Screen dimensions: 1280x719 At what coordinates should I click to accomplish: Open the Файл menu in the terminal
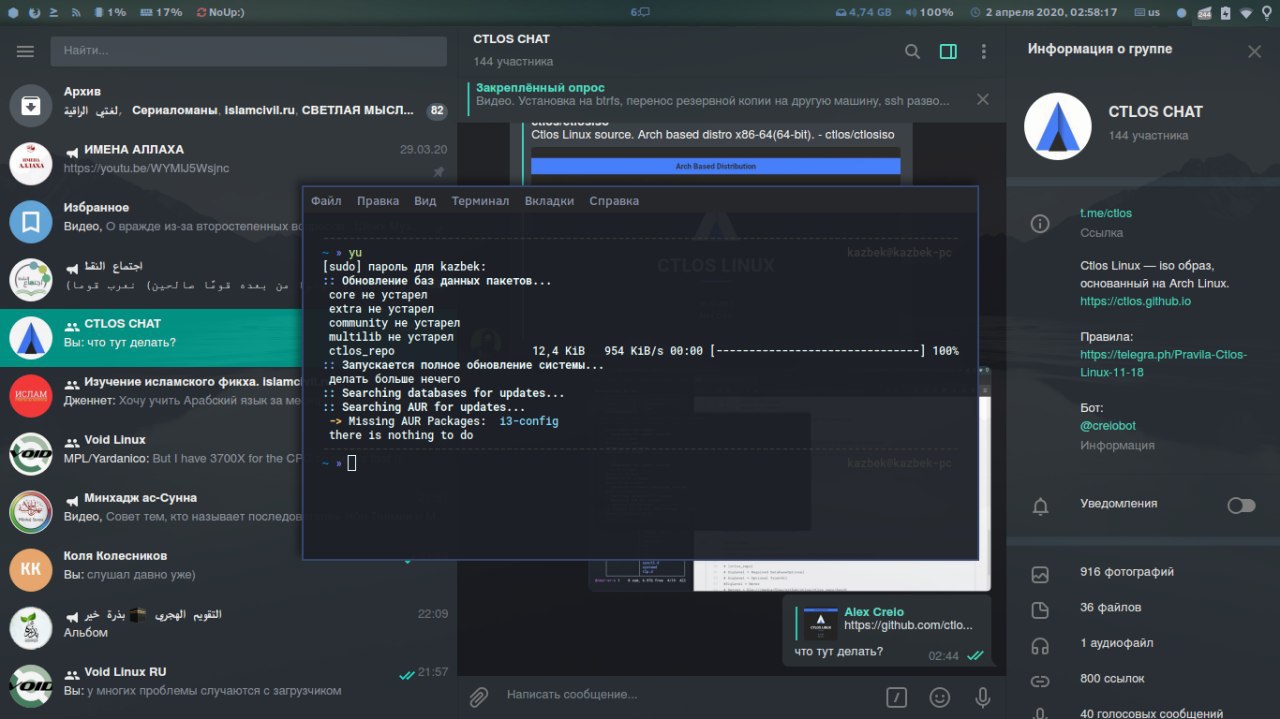[x=326, y=201]
